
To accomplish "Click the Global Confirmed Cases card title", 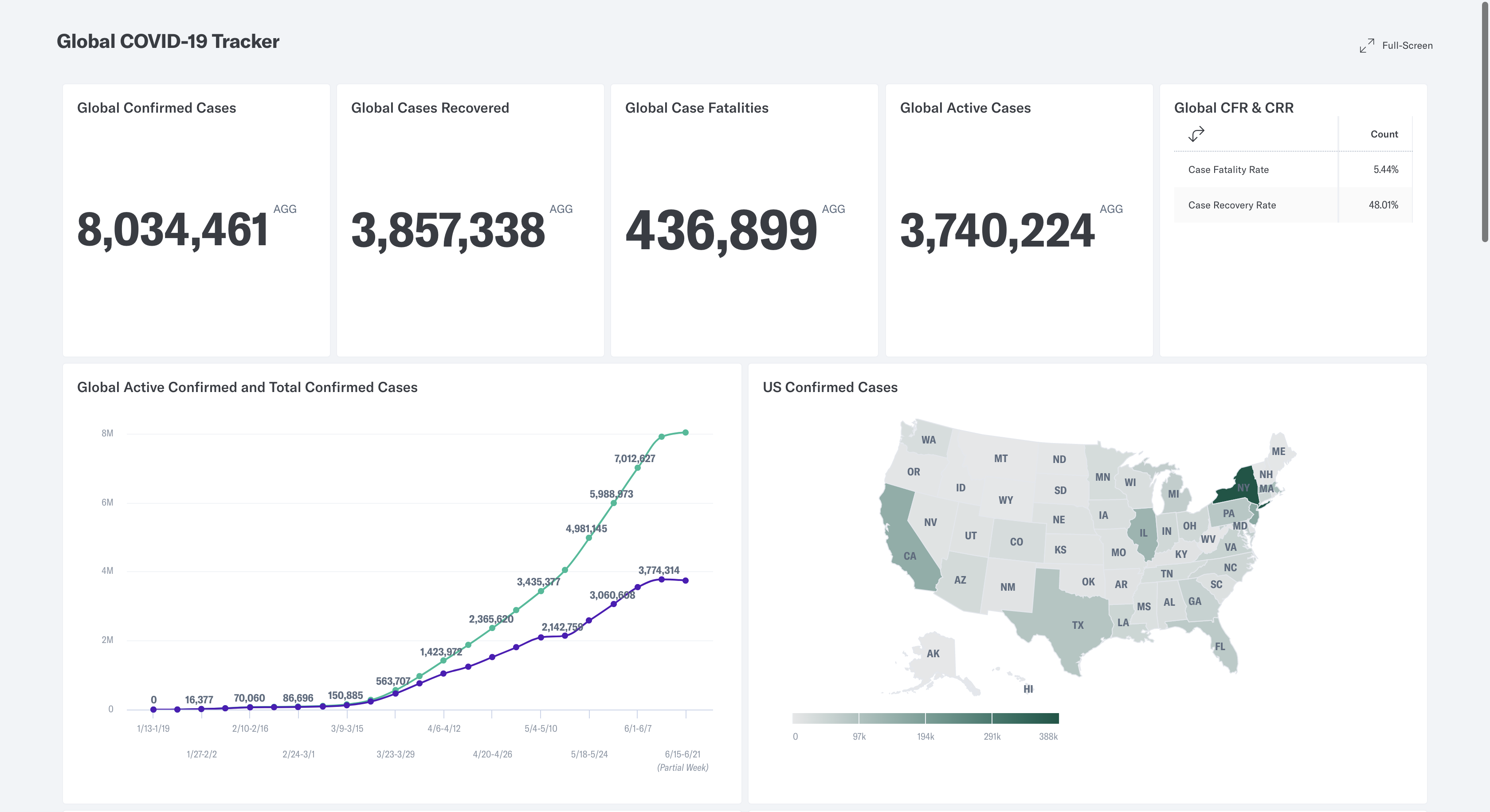I will pos(156,108).
